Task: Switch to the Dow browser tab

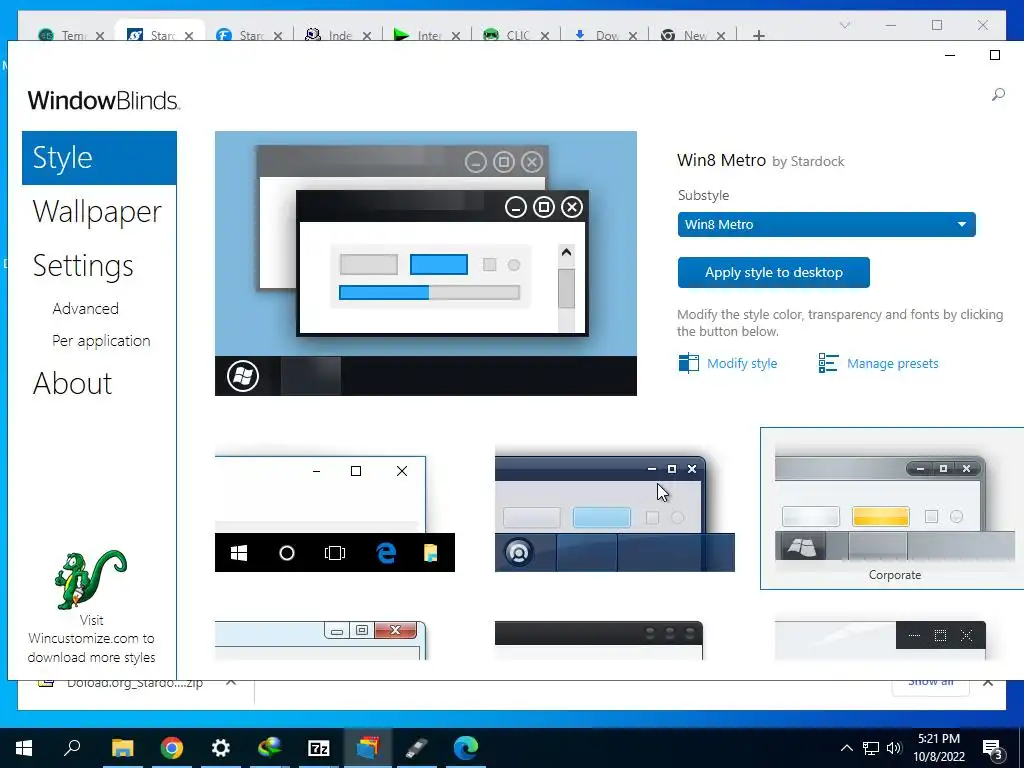Action: click(597, 35)
